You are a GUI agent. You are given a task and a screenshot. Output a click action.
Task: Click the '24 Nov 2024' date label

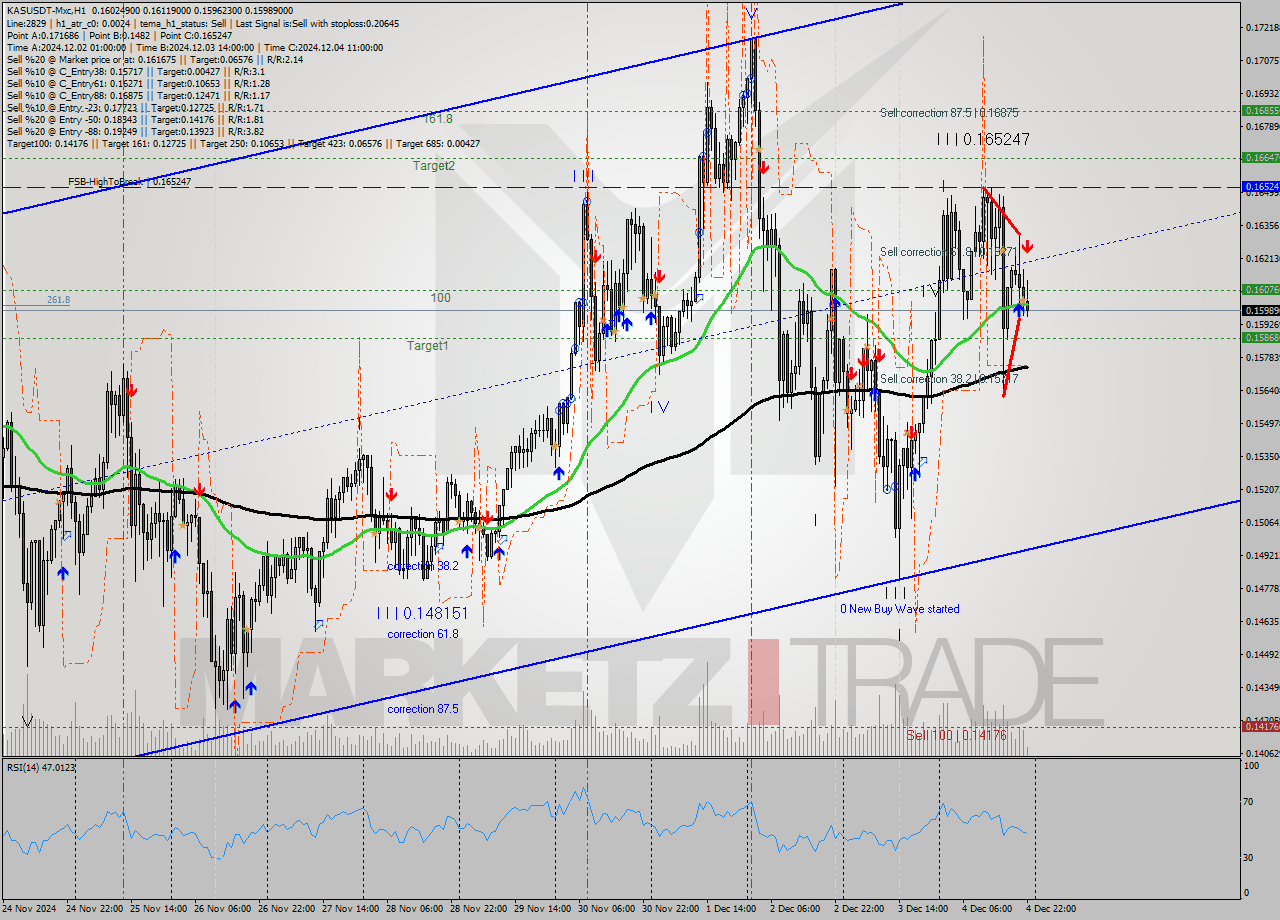click(29, 909)
